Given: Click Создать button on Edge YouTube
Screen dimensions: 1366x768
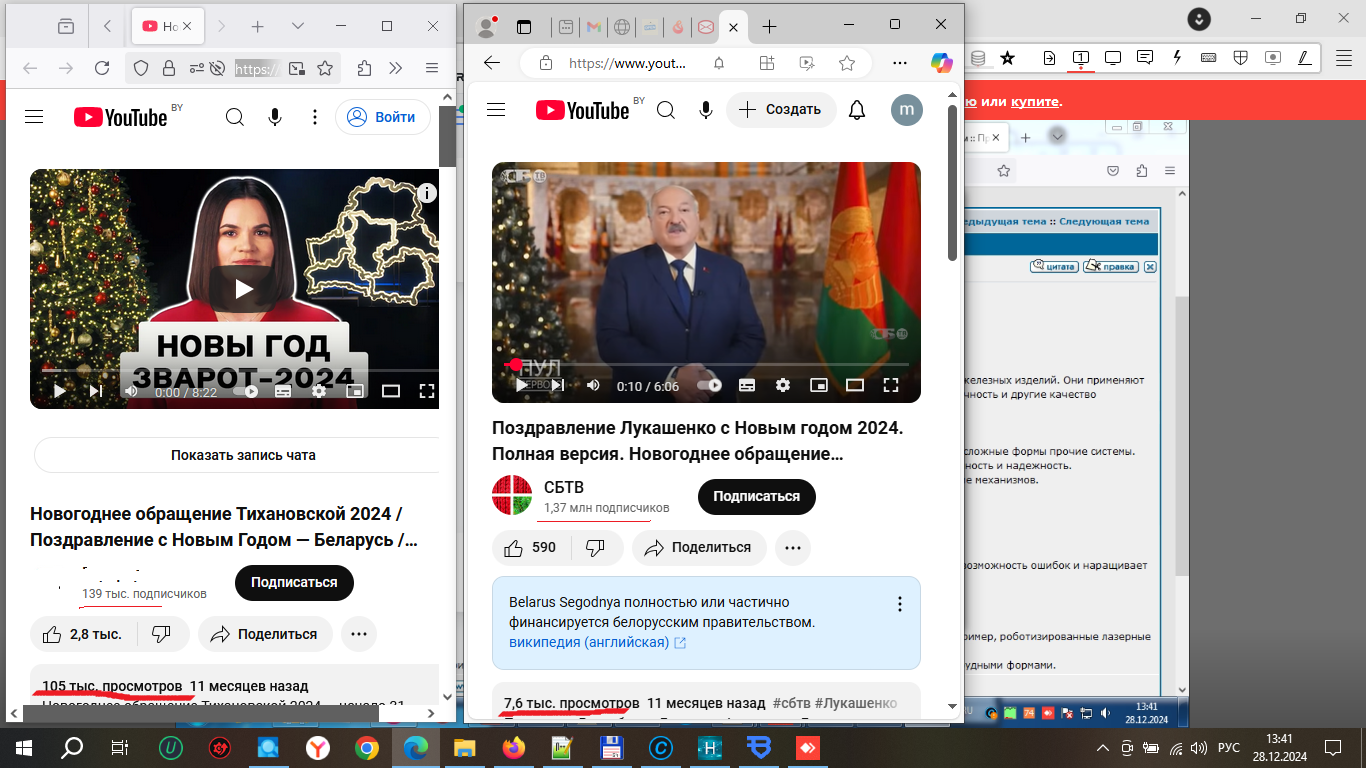Looking at the screenshot, I should [781, 110].
